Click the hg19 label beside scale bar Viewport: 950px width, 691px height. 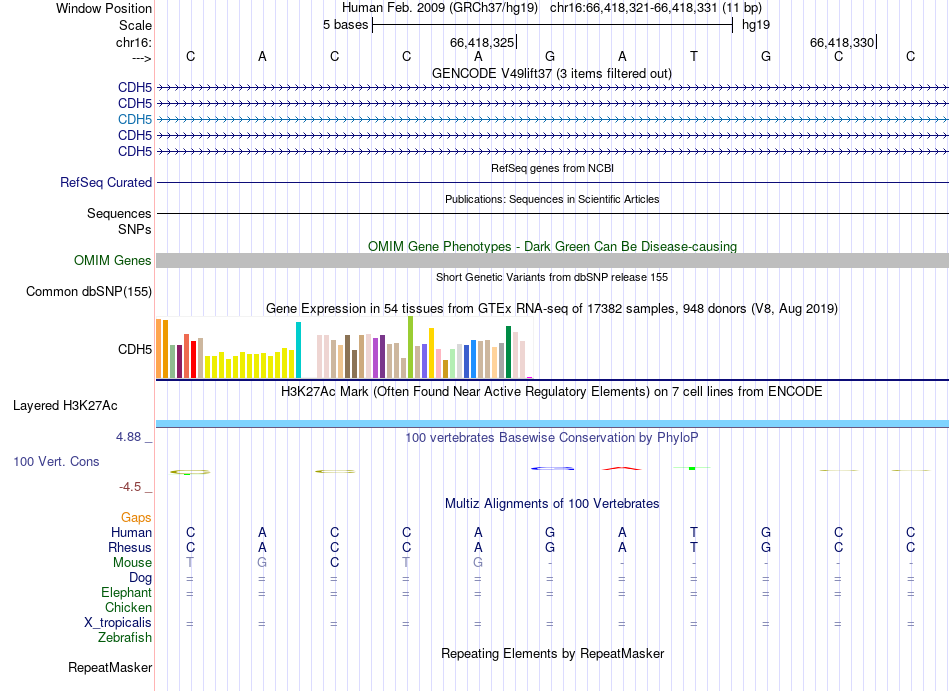pyautogui.click(x=756, y=25)
